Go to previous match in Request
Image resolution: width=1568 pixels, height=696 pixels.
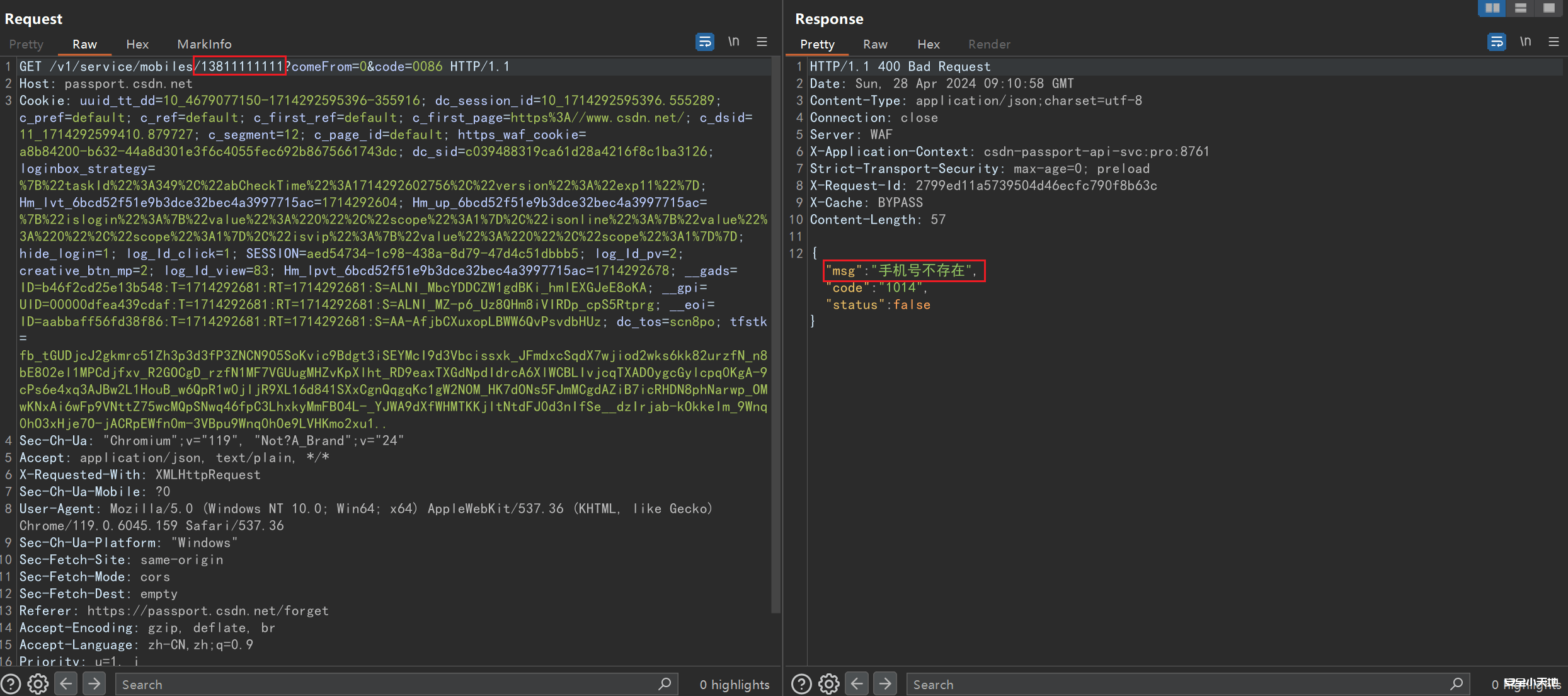point(66,684)
